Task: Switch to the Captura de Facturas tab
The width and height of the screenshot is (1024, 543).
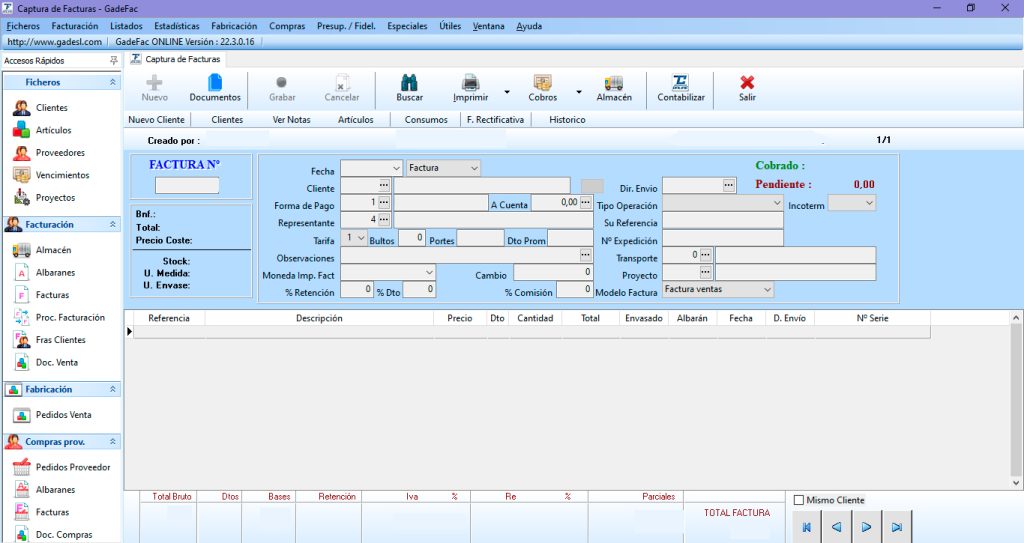Action: (x=183, y=60)
